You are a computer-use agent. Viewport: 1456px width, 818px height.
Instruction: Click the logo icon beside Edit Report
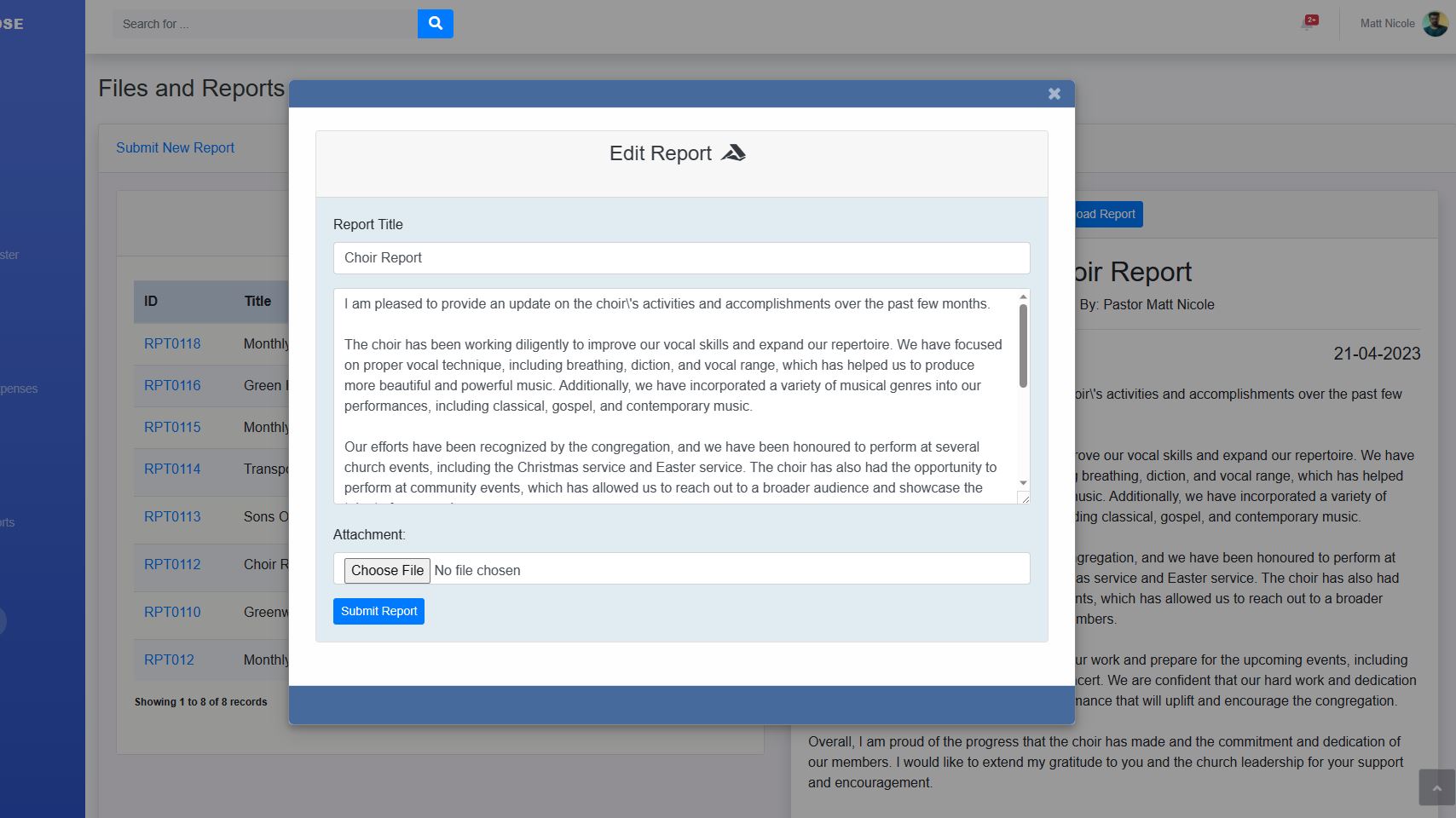[733, 153]
